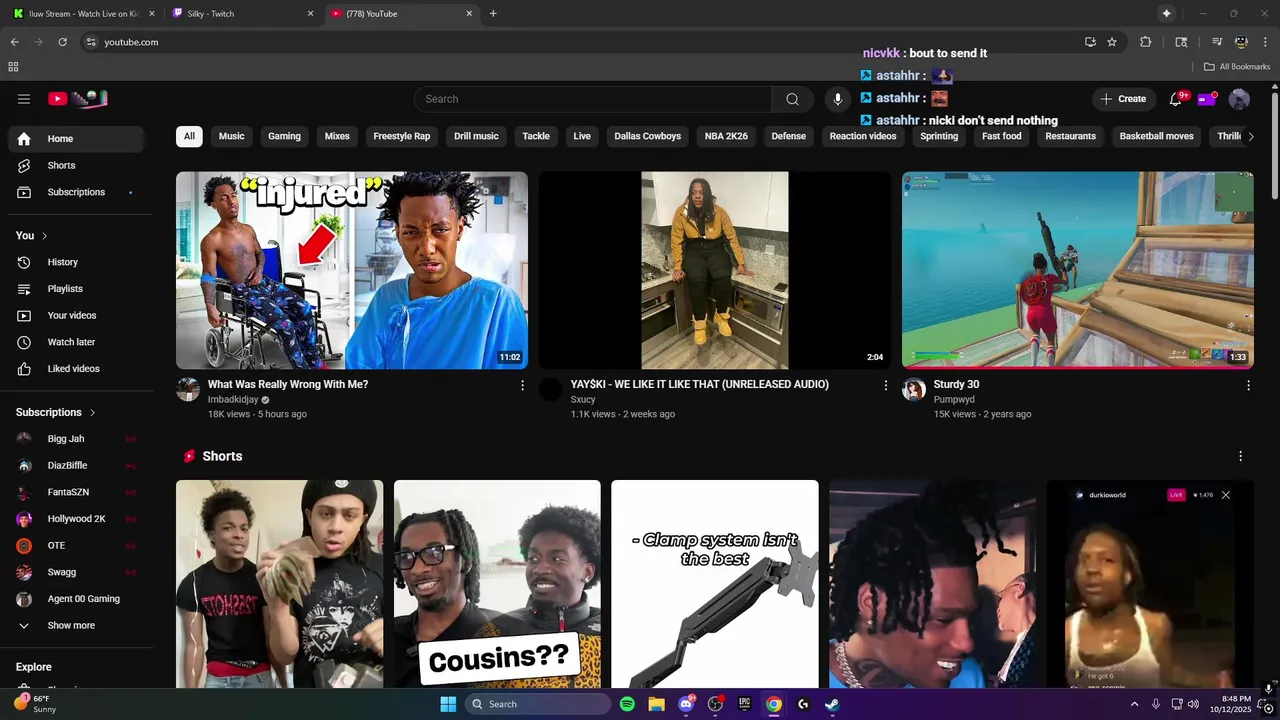
Task: Go to Shorts in the sidebar
Action: [x=76, y=165]
